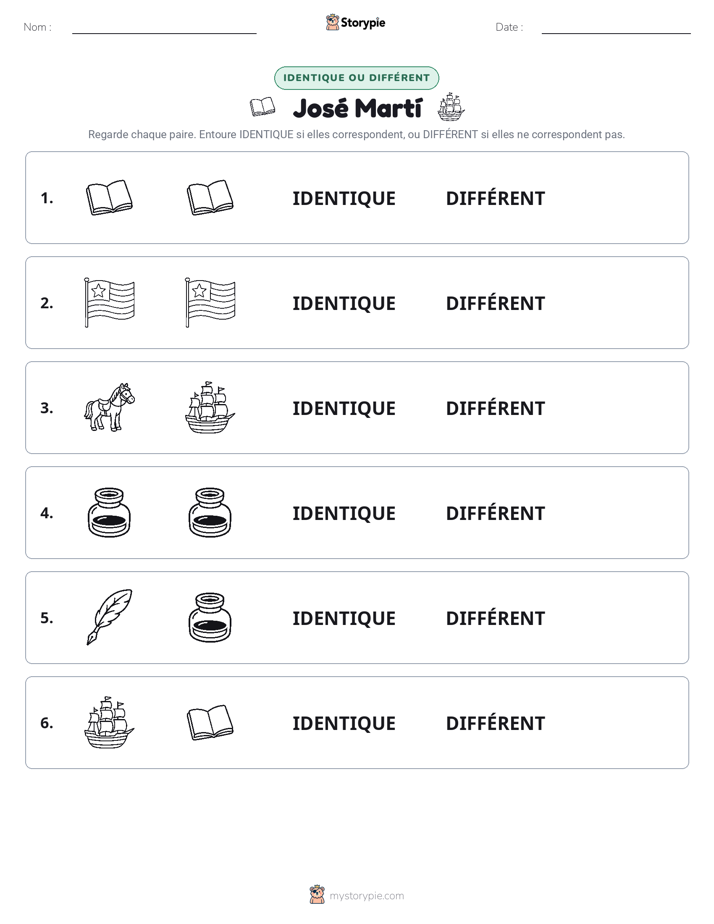The width and height of the screenshot is (714, 924).
Task: Click the ink bottle icon in row 5
Action: (x=210, y=617)
